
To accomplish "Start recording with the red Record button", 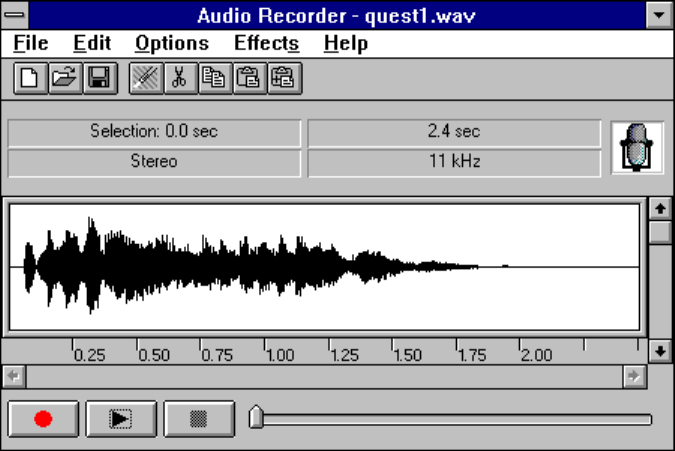I will (x=43, y=419).
